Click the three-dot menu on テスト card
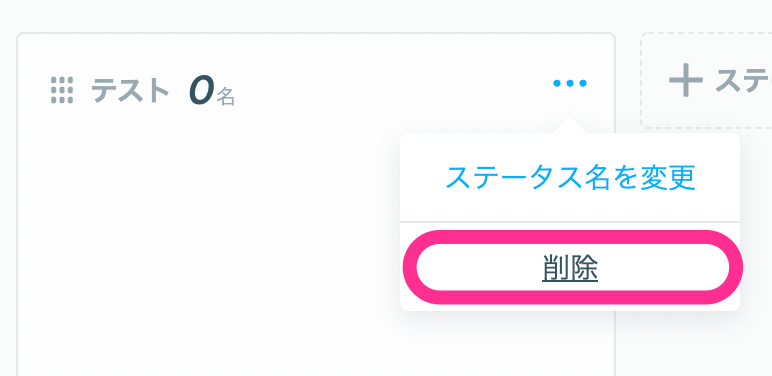Viewport: 772px width, 376px height. click(x=570, y=83)
